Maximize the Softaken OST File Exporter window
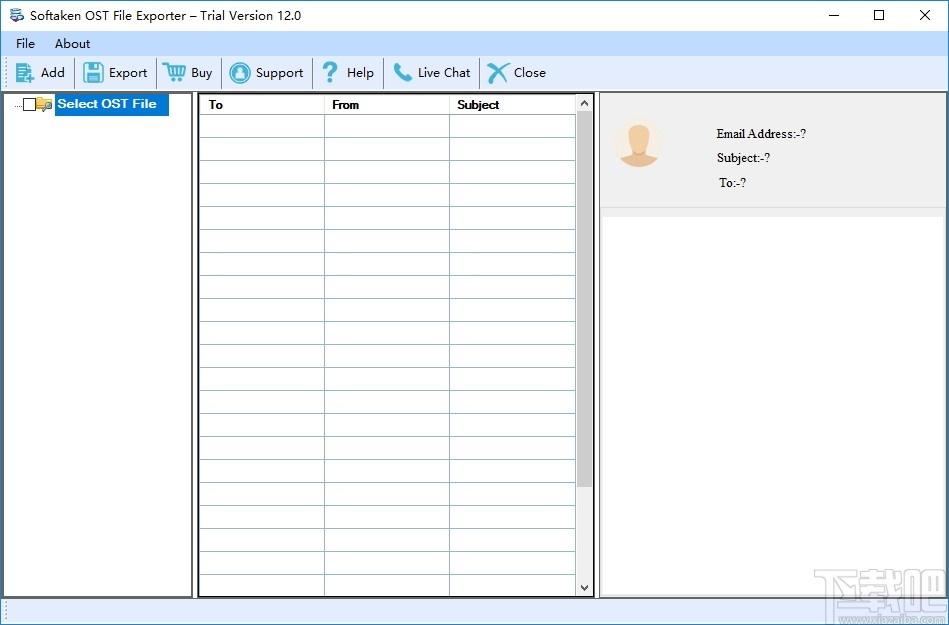Screen dimensions: 949x625 879,16
